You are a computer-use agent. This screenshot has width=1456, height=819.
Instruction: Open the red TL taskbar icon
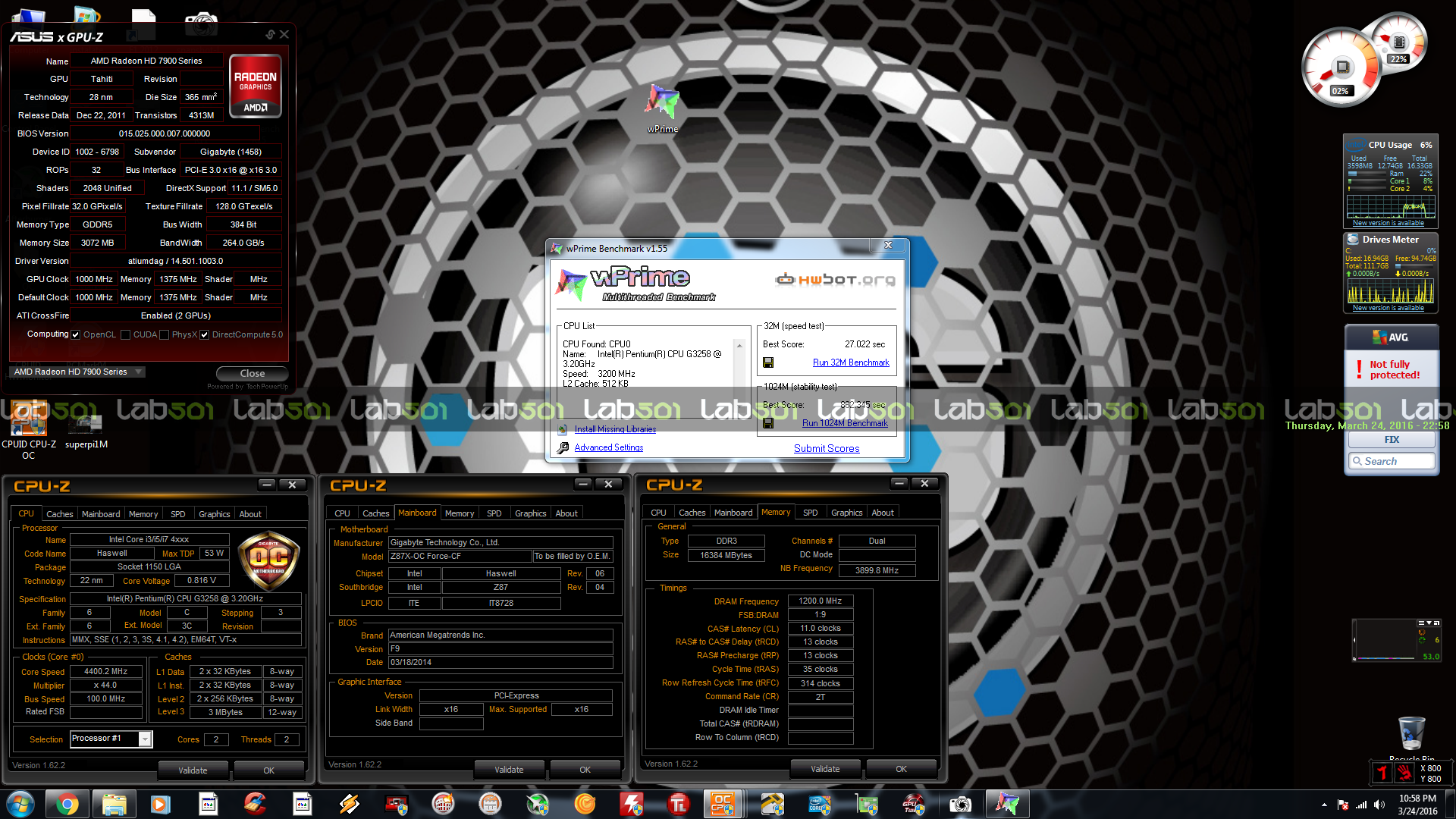tap(678, 804)
